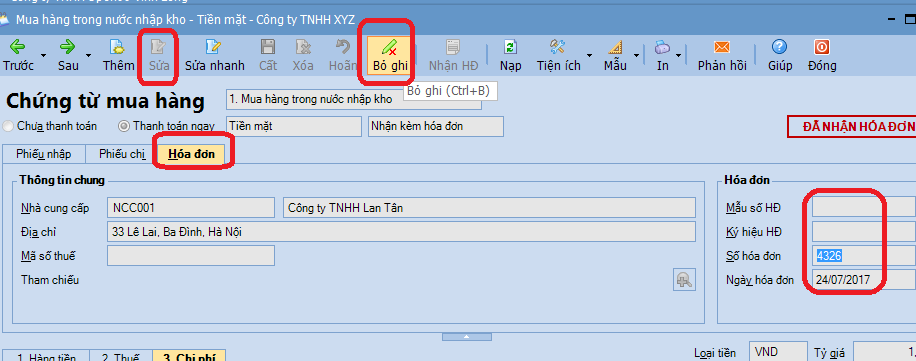Print with the In icon

click(662, 55)
